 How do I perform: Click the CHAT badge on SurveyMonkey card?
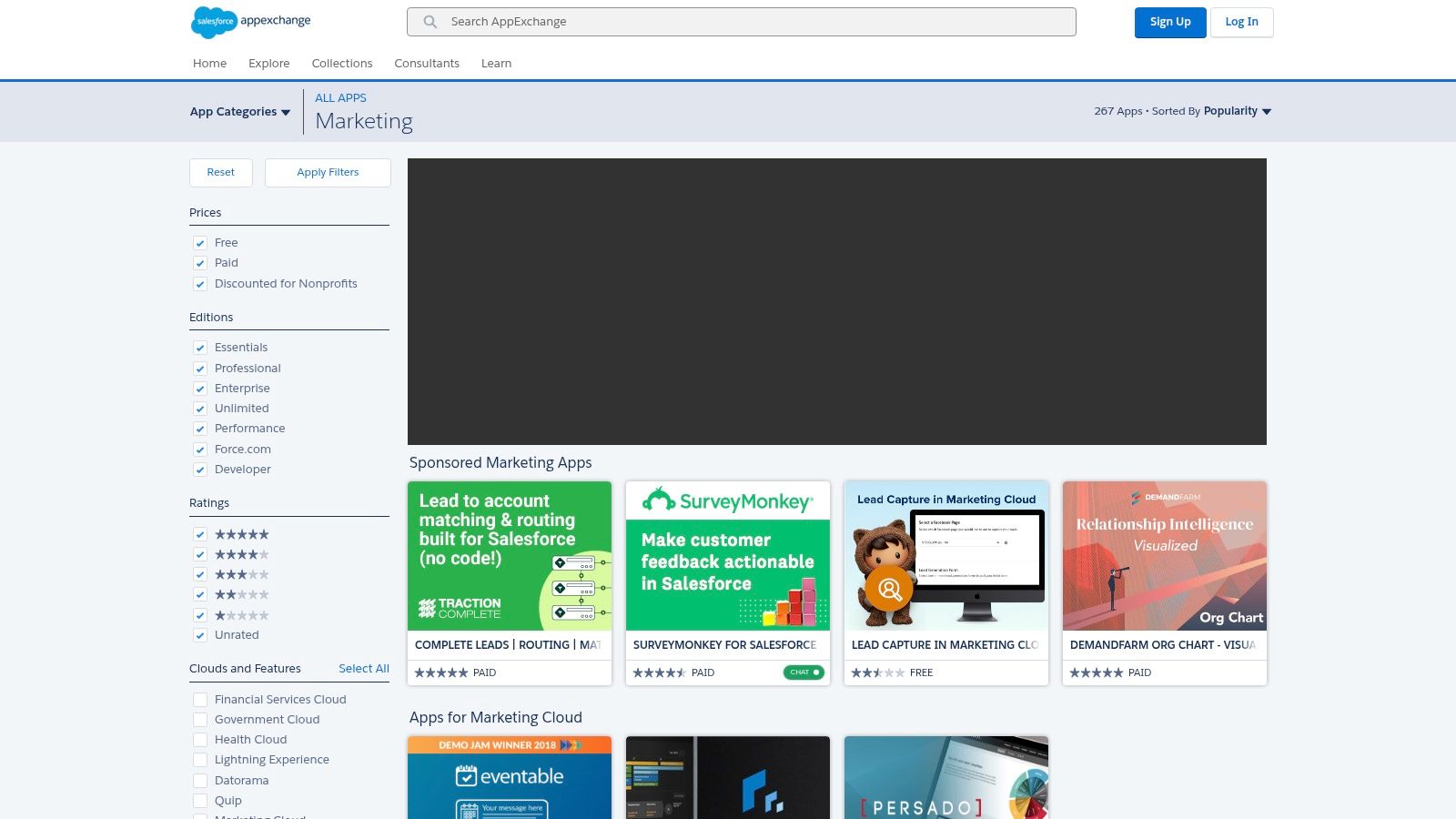804,672
